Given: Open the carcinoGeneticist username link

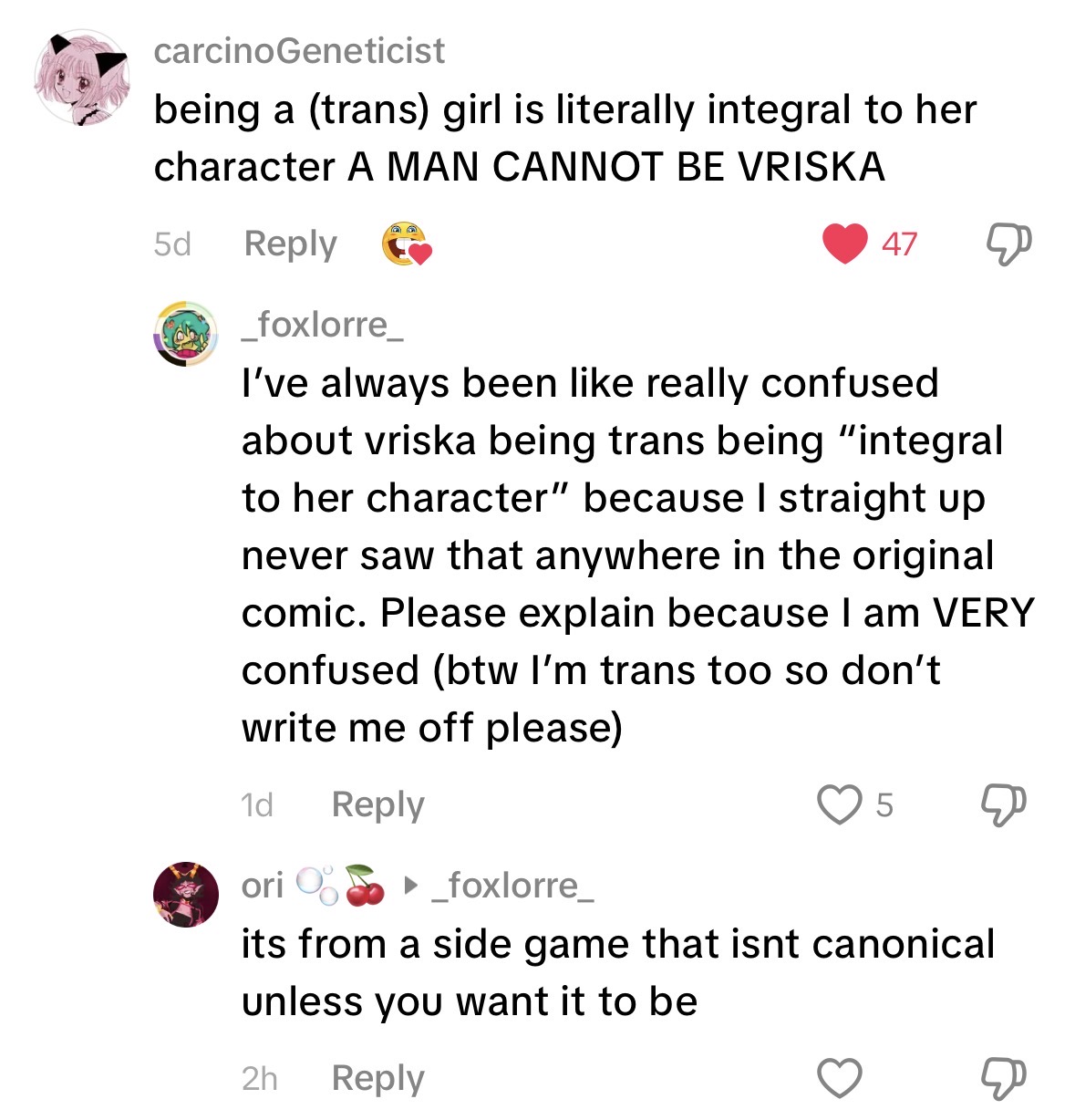Looking at the screenshot, I should tap(299, 51).
